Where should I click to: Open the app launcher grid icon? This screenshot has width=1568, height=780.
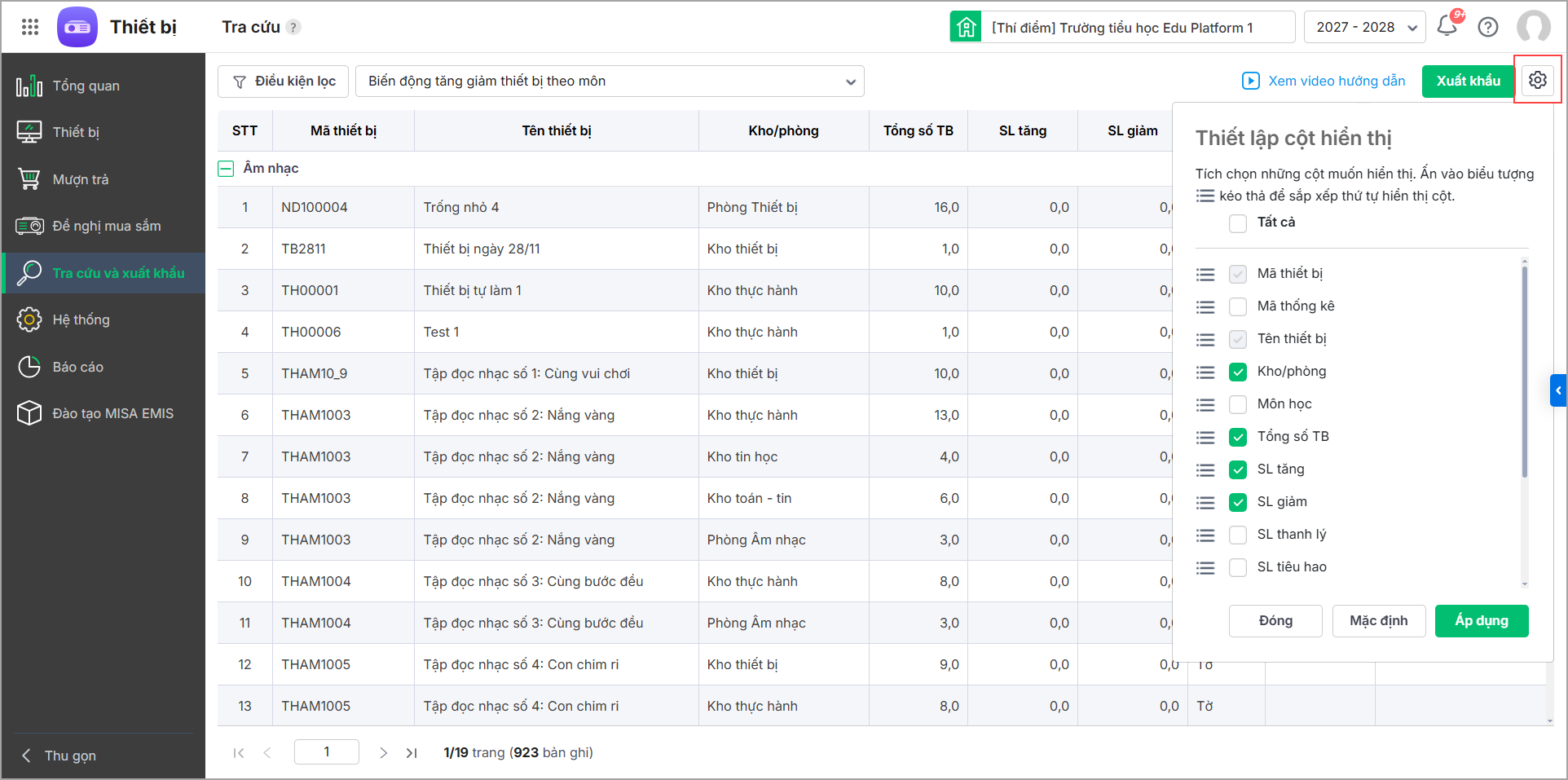[30, 27]
